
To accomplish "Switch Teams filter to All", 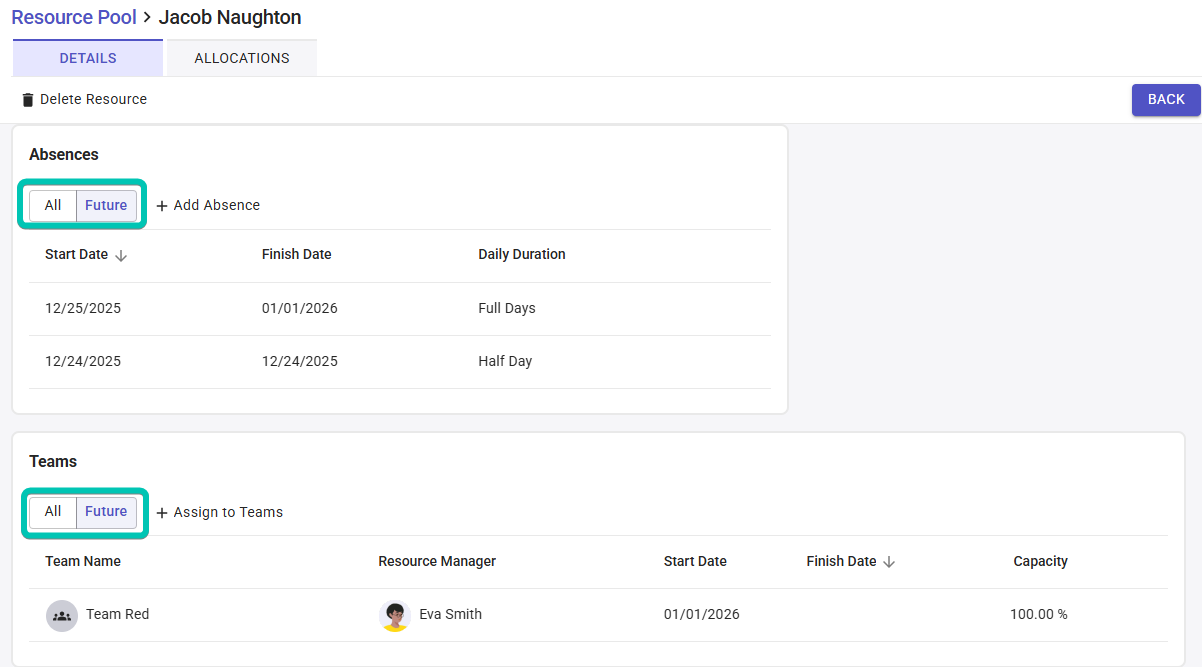I will coord(53,512).
